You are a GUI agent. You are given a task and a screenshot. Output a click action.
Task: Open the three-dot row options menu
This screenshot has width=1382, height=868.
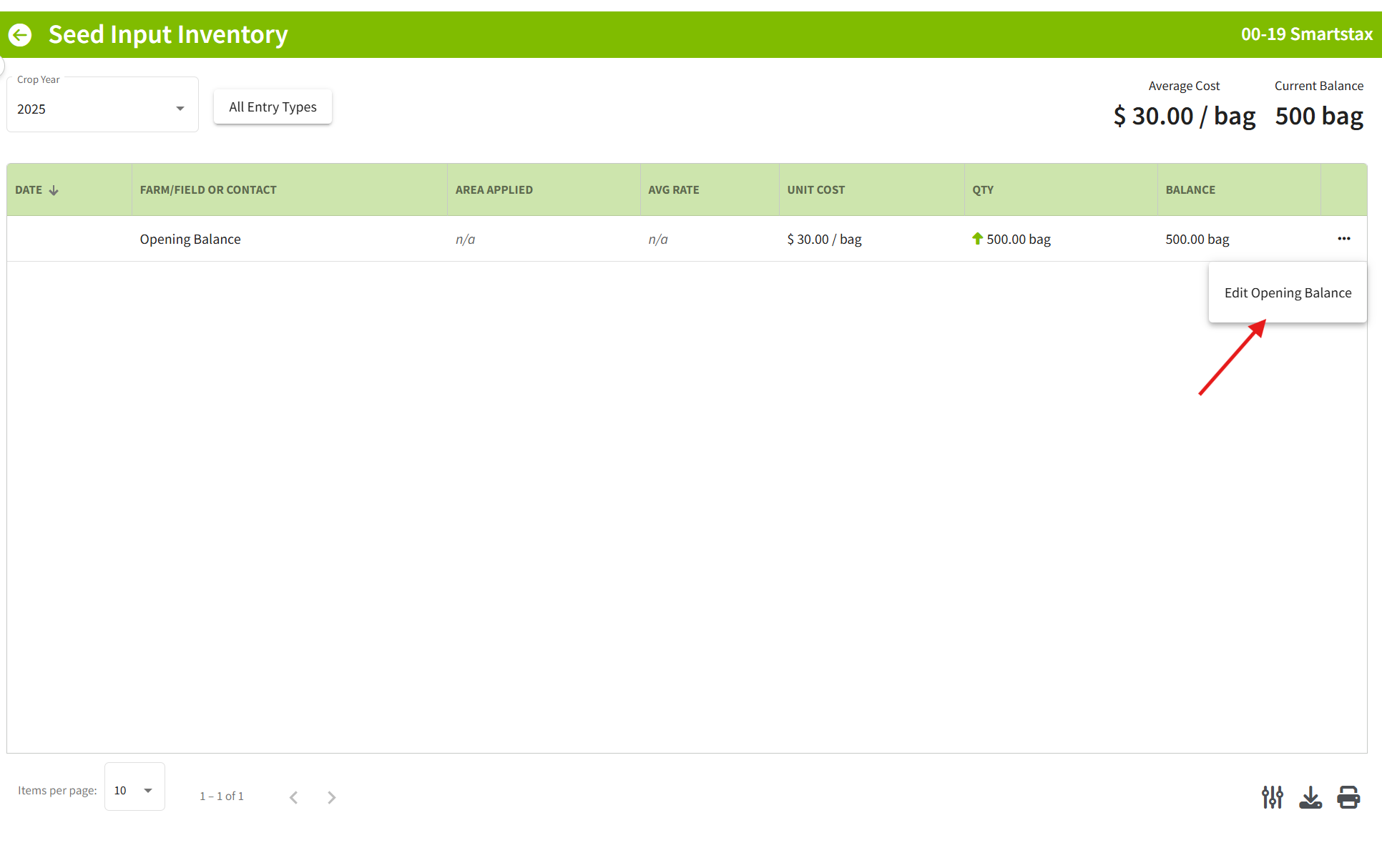[x=1343, y=239]
